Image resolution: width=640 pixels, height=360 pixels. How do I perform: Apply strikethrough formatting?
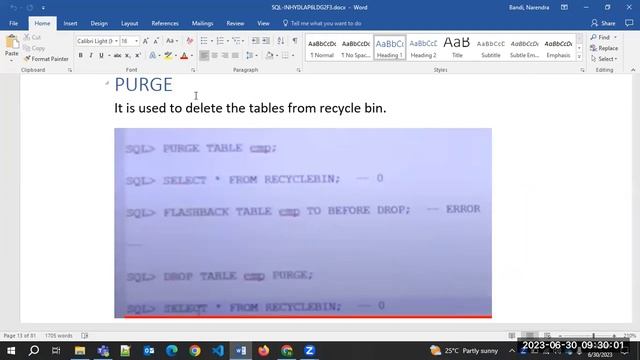coord(118,55)
